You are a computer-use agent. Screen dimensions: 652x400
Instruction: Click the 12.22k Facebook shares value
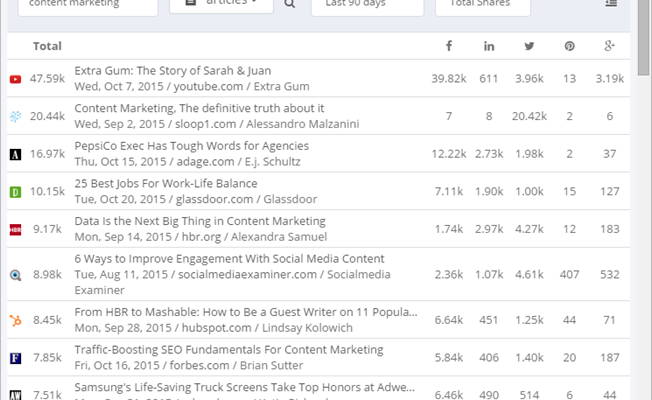click(x=449, y=154)
